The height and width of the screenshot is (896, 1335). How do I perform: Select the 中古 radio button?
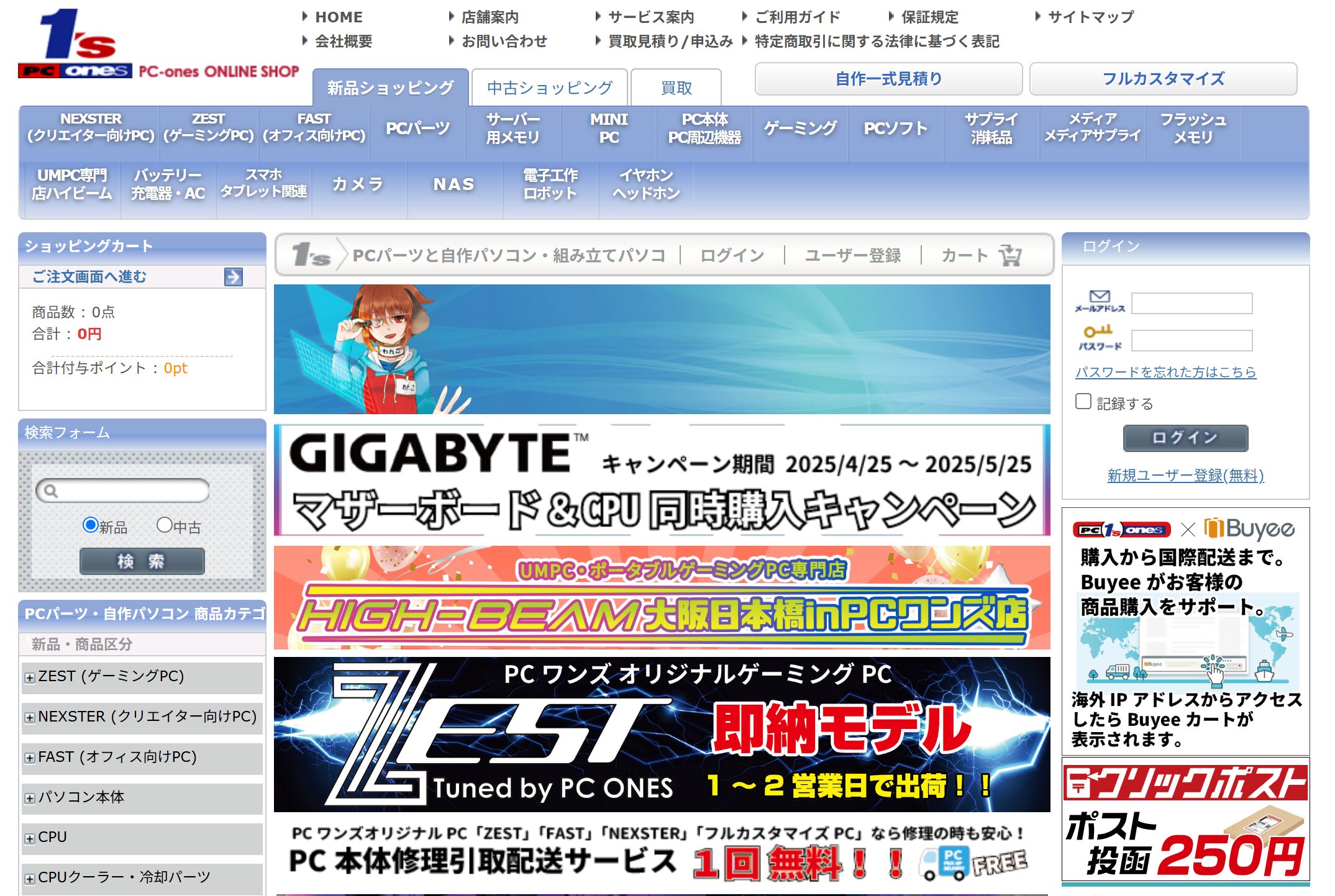pyautogui.click(x=164, y=525)
